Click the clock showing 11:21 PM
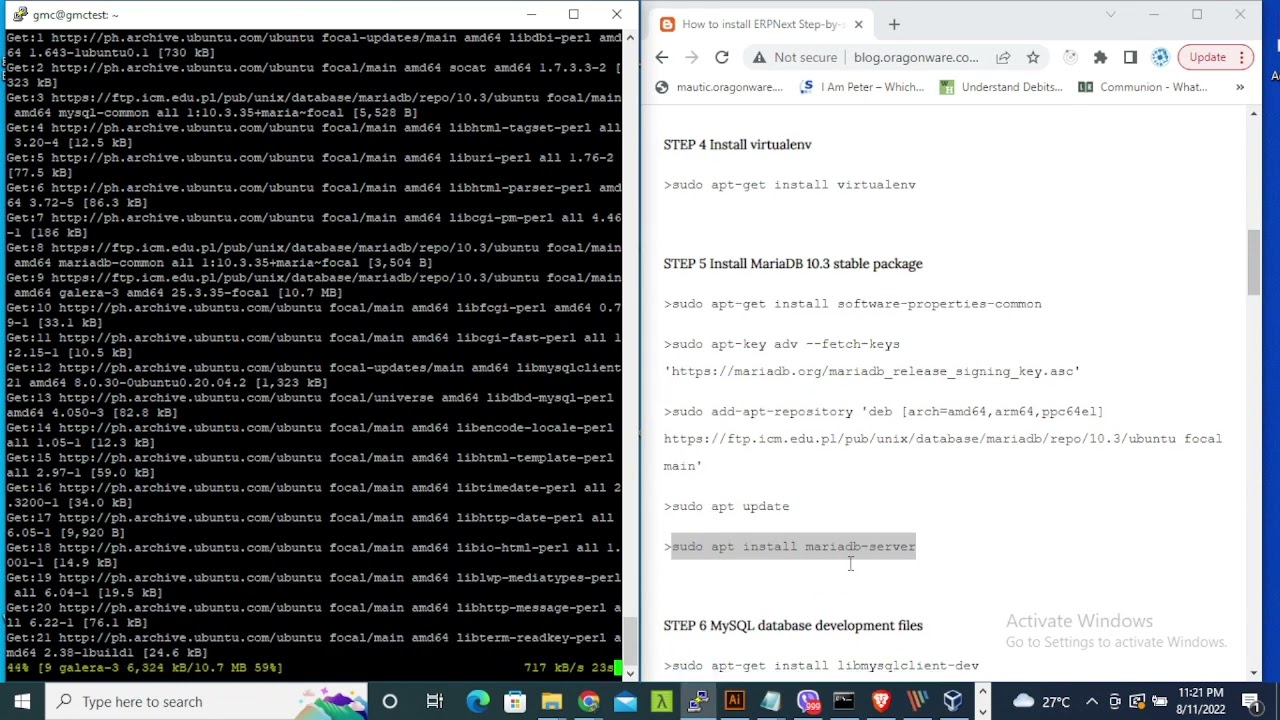The height and width of the screenshot is (720, 1280). tap(1201, 701)
